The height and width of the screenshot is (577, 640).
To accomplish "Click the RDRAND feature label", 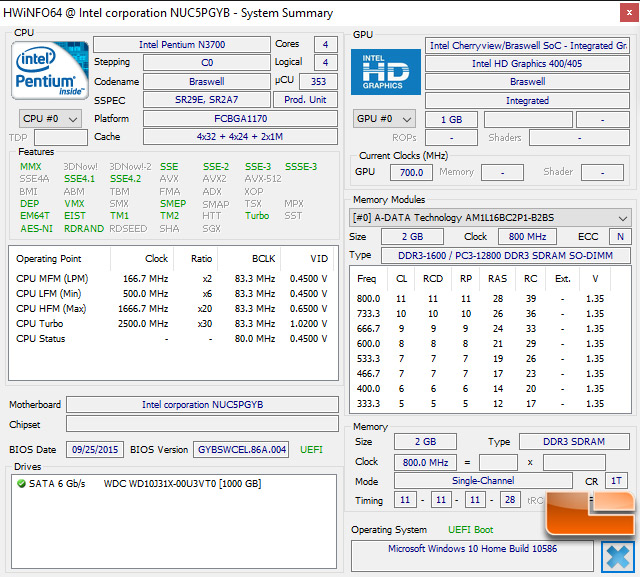I will pyautogui.click(x=84, y=229).
